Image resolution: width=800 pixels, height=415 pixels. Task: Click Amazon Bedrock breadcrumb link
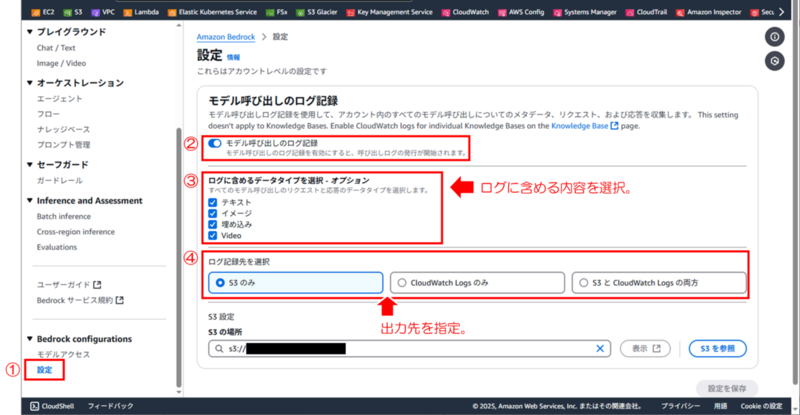226,37
